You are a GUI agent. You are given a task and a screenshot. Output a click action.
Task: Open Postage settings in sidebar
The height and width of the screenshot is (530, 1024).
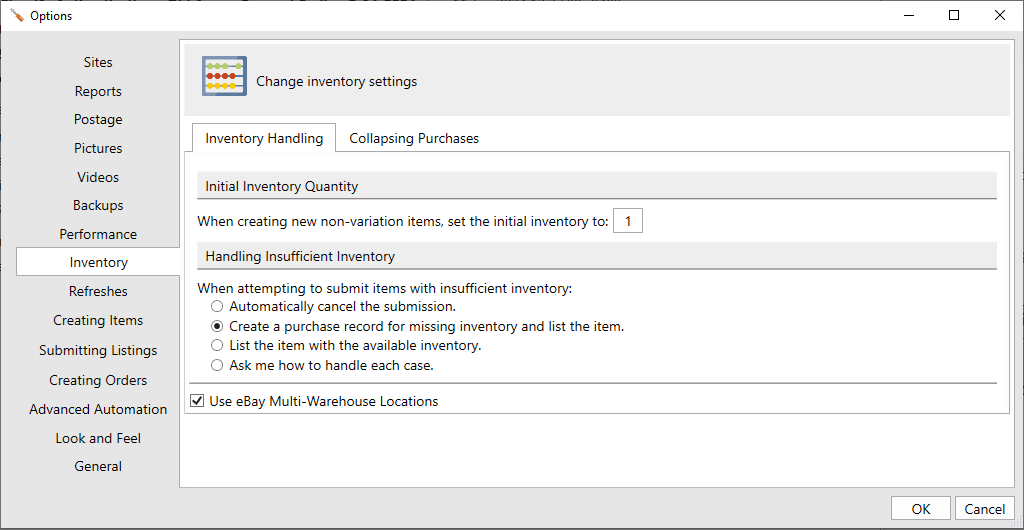[x=98, y=120]
